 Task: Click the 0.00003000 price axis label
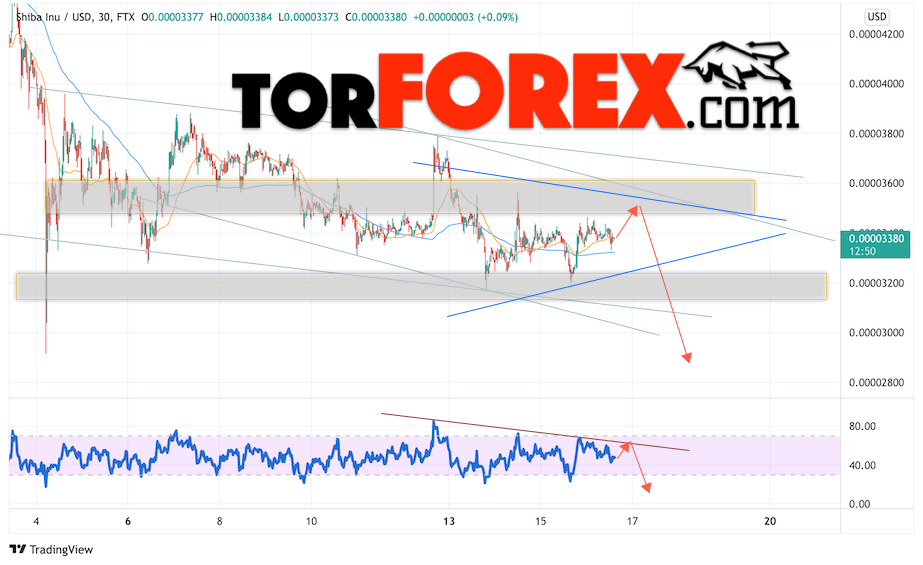876,333
